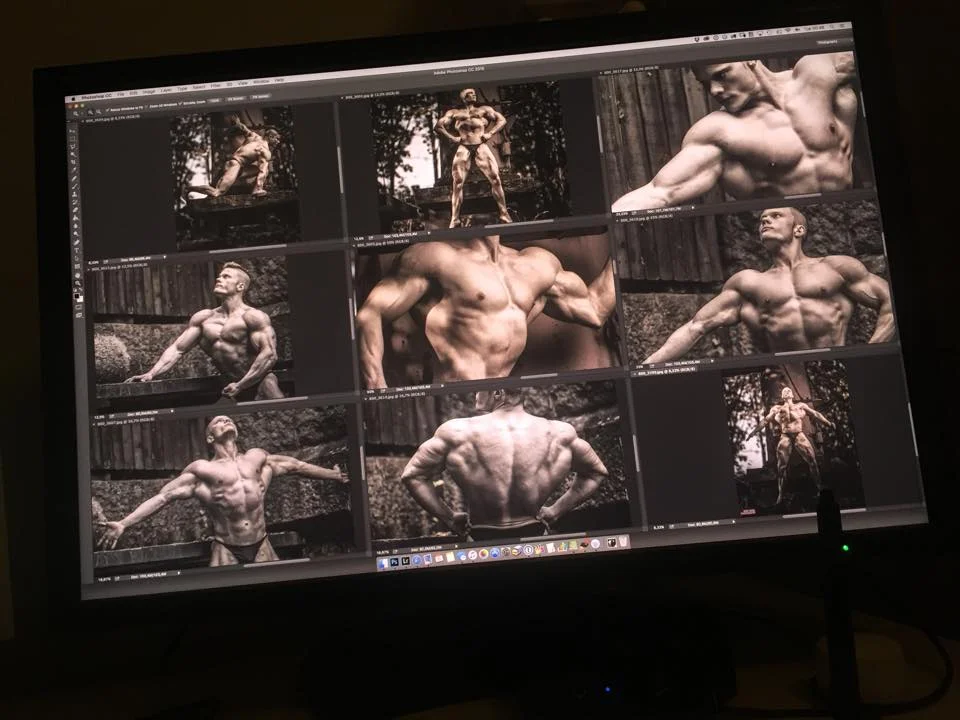Click the Fit Screen button
The height and width of the screenshot is (720, 960).
click(234, 99)
